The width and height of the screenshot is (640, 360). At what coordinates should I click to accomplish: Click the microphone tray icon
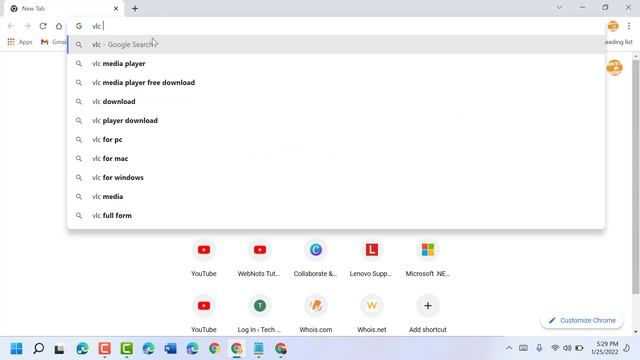point(539,348)
